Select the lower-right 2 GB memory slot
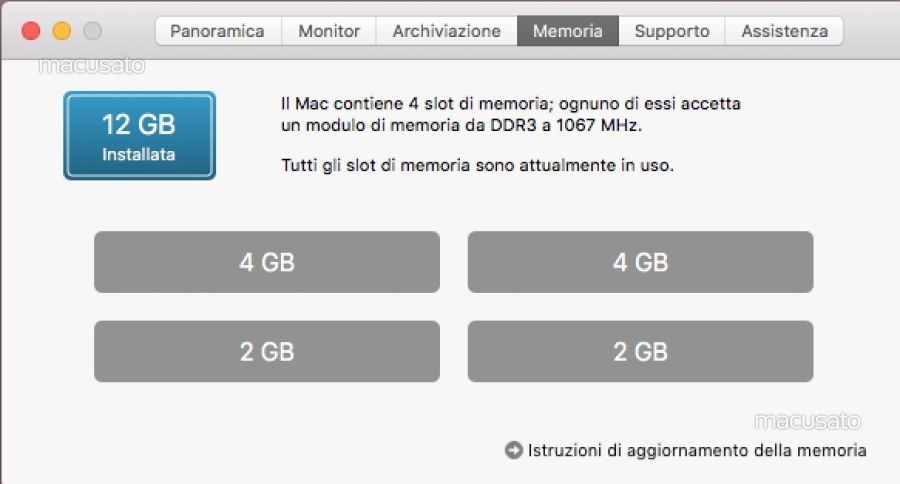The width and height of the screenshot is (900, 484). [x=640, y=351]
